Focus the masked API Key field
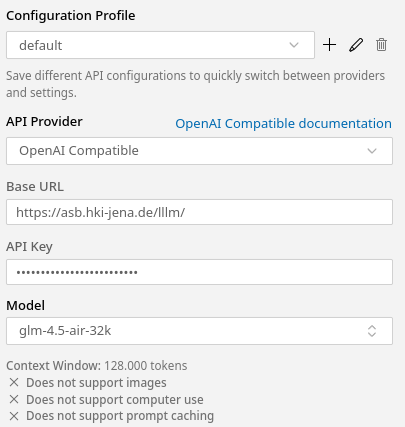 pos(199,272)
